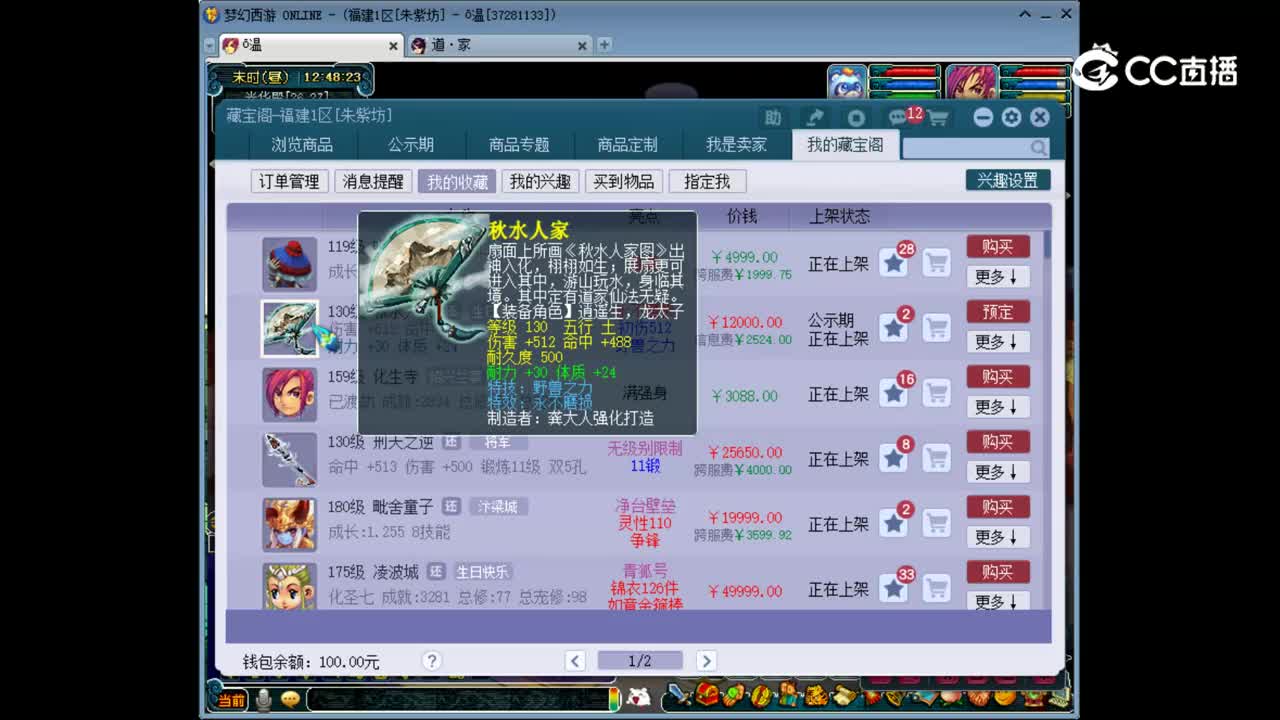Add ¥4999.00 item to cart
Viewport: 1280px width, 720px height.
936,263
